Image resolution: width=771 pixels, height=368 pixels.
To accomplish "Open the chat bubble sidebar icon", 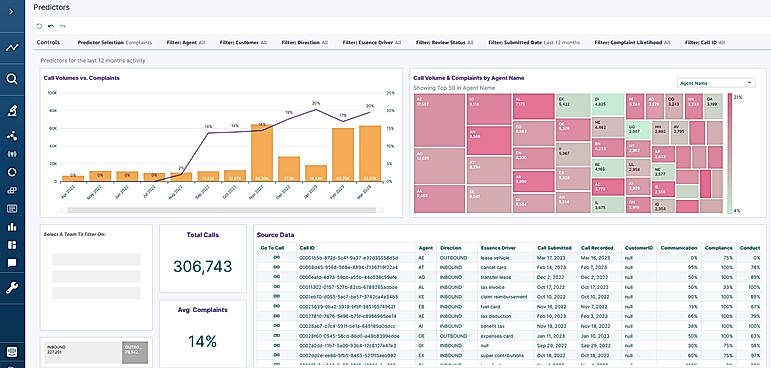I will point(12,263).
